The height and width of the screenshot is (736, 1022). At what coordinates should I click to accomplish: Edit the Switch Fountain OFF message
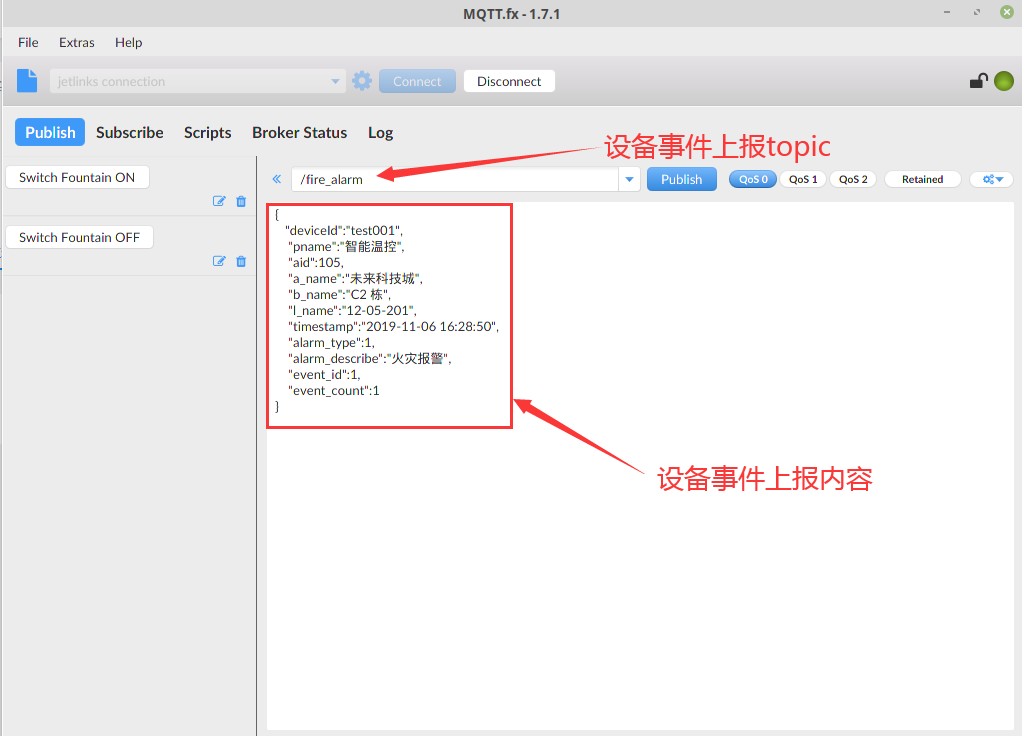click(219, 261)
